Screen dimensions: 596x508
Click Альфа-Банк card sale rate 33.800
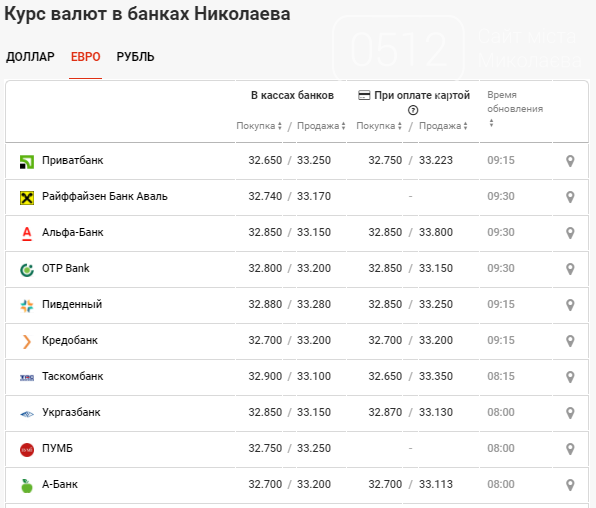coord(436,232)
